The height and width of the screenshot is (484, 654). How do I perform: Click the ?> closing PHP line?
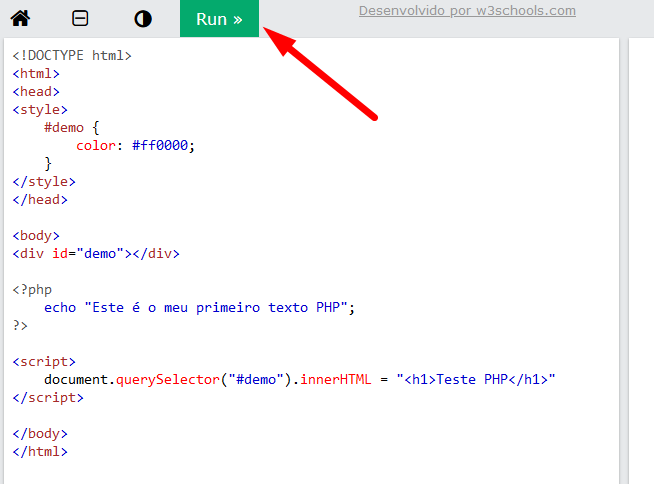pos(20,325)
